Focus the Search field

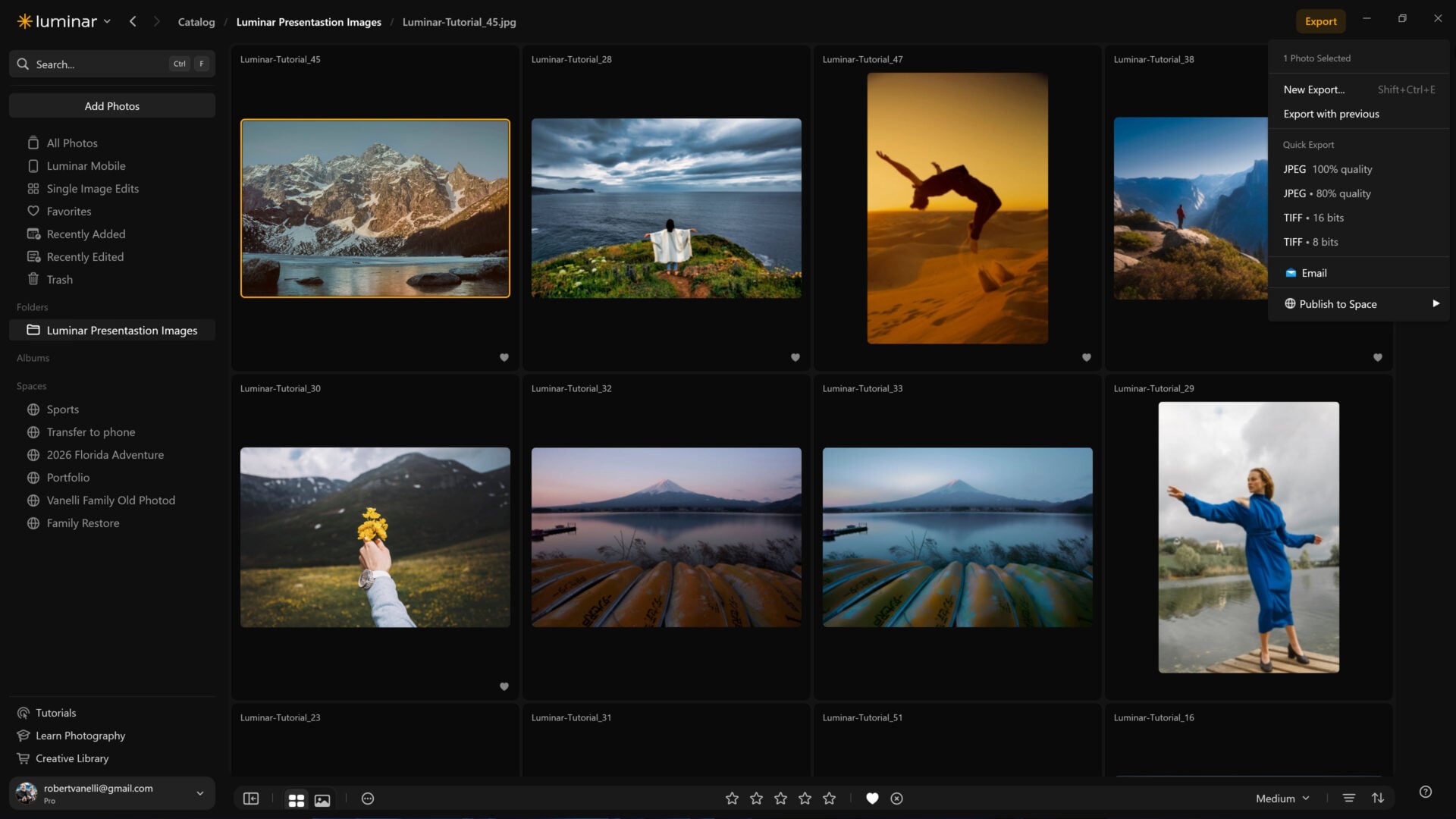coord(112,64)
